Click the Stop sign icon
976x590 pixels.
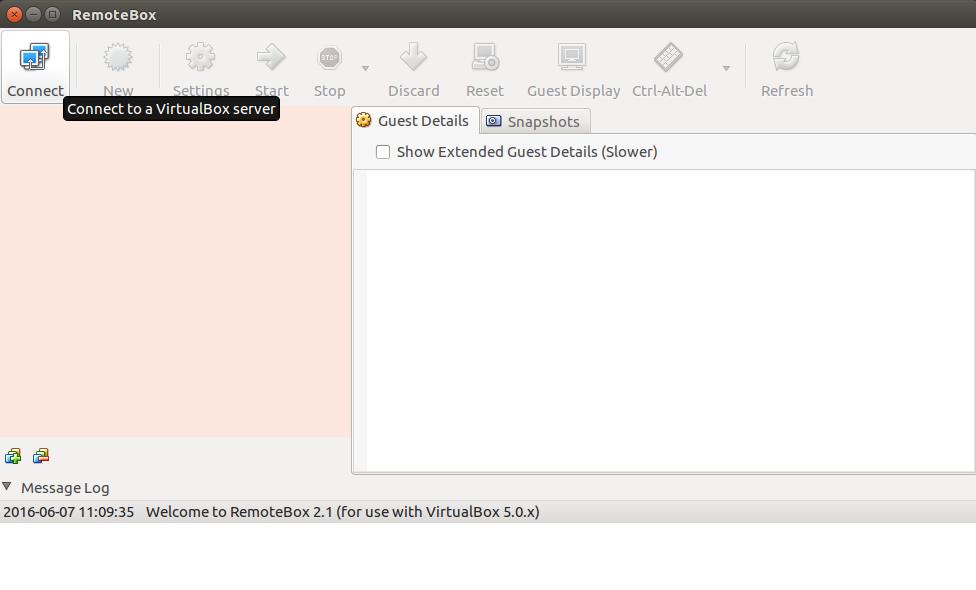pos(329,57)
